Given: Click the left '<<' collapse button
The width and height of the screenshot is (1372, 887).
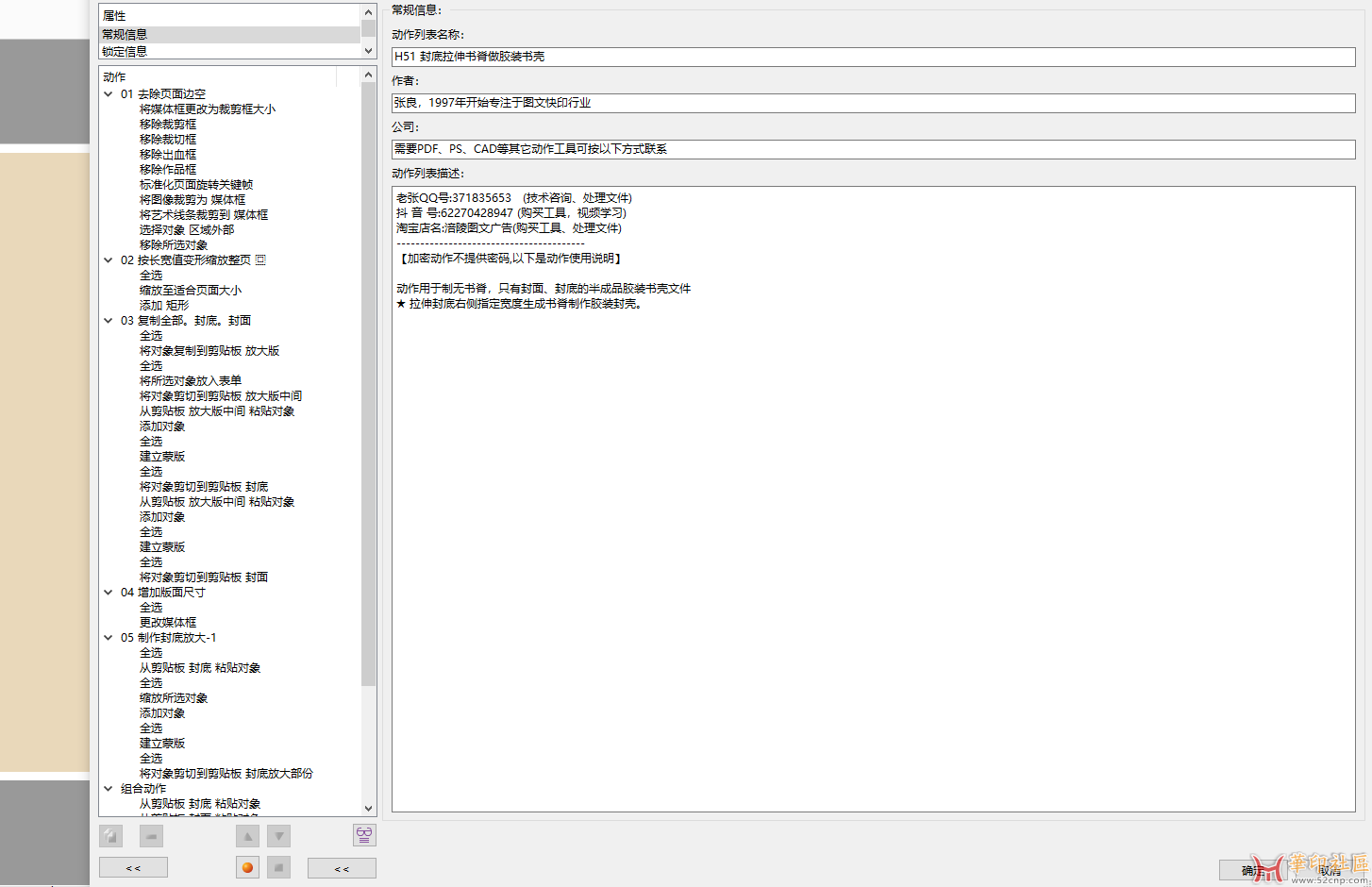Looking at the screenshot, I should click(133, 867).
